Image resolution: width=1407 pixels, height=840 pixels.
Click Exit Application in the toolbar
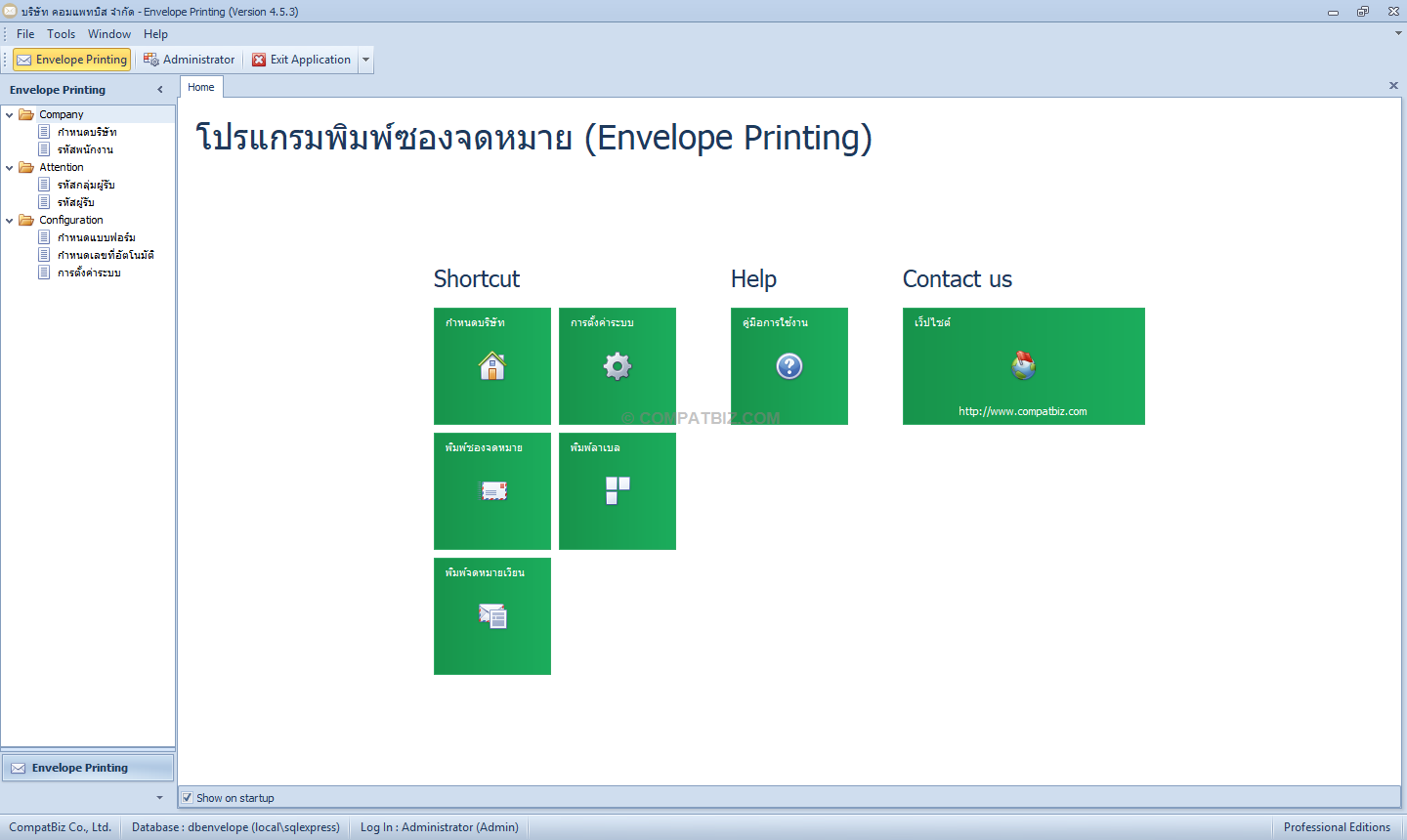click(301, 60)
